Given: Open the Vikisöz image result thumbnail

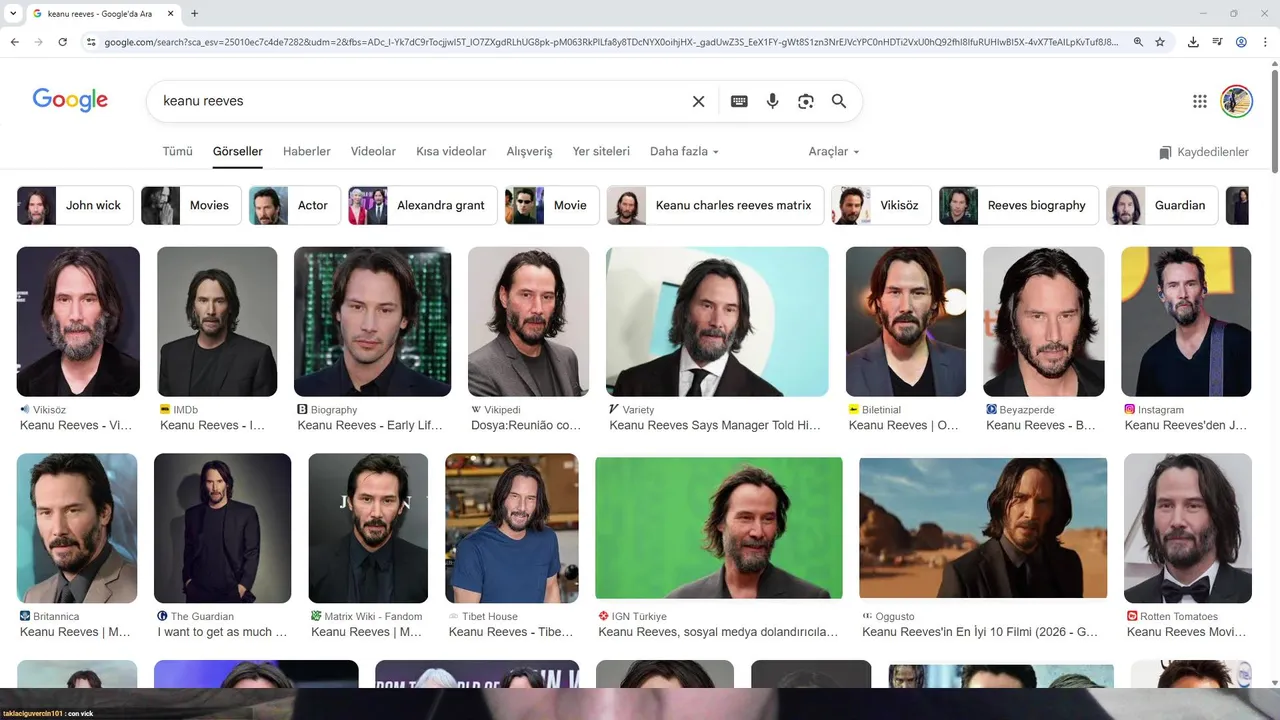Looking at the screenshot, I should [78, 321].
